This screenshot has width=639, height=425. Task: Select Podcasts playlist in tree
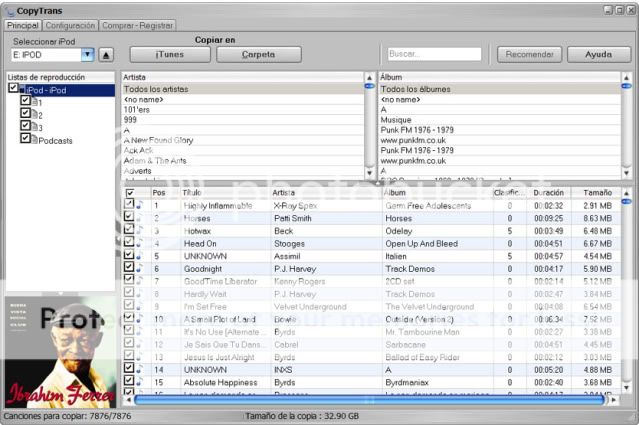click(55, 141)
